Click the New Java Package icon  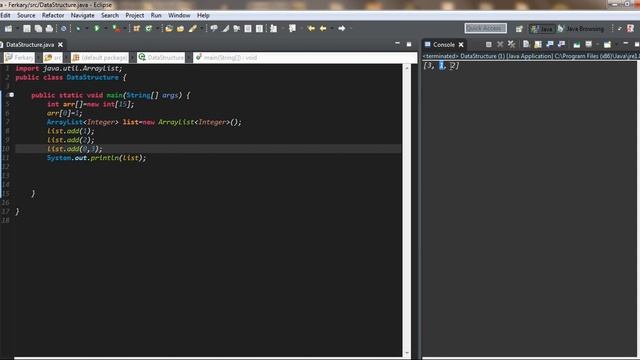(136, 29)
